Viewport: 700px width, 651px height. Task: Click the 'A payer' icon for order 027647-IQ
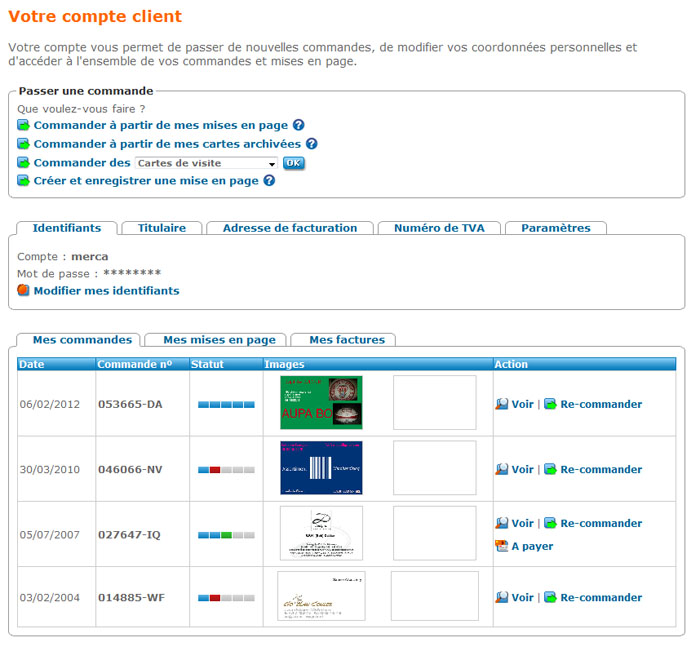tap(502, 546)
